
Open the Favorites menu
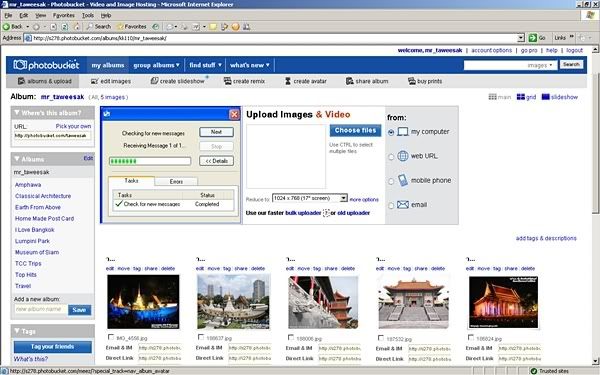pos(64,15)
